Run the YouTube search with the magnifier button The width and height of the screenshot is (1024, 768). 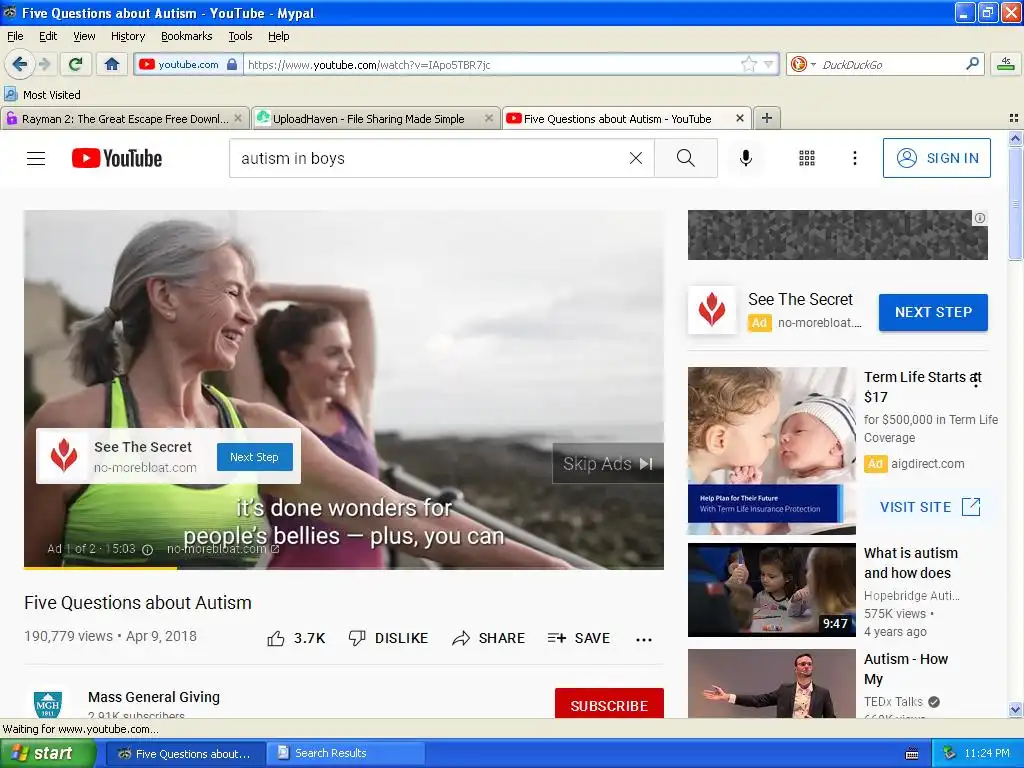pos(686,158)
